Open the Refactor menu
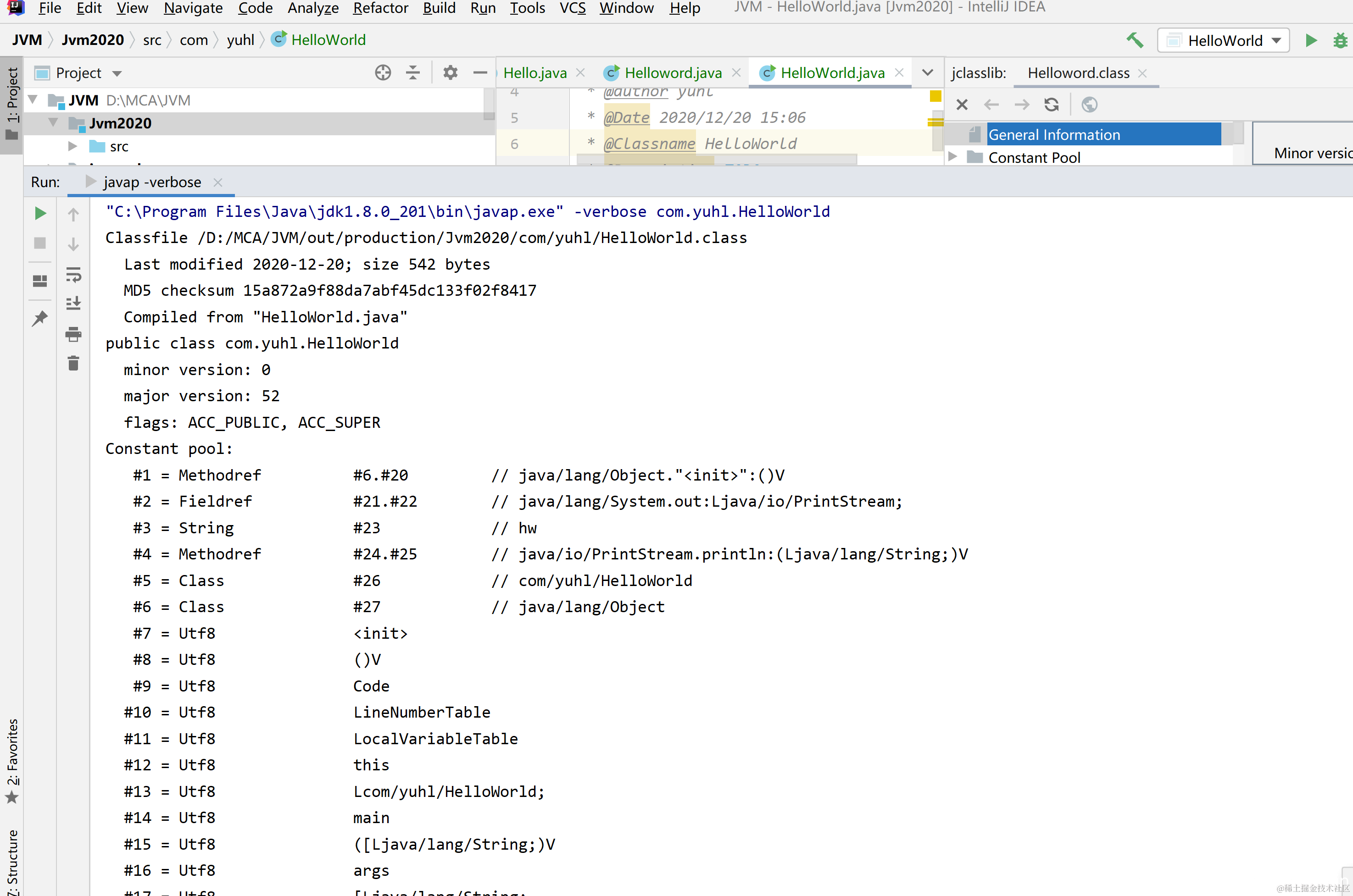 [x=380, y=8]
